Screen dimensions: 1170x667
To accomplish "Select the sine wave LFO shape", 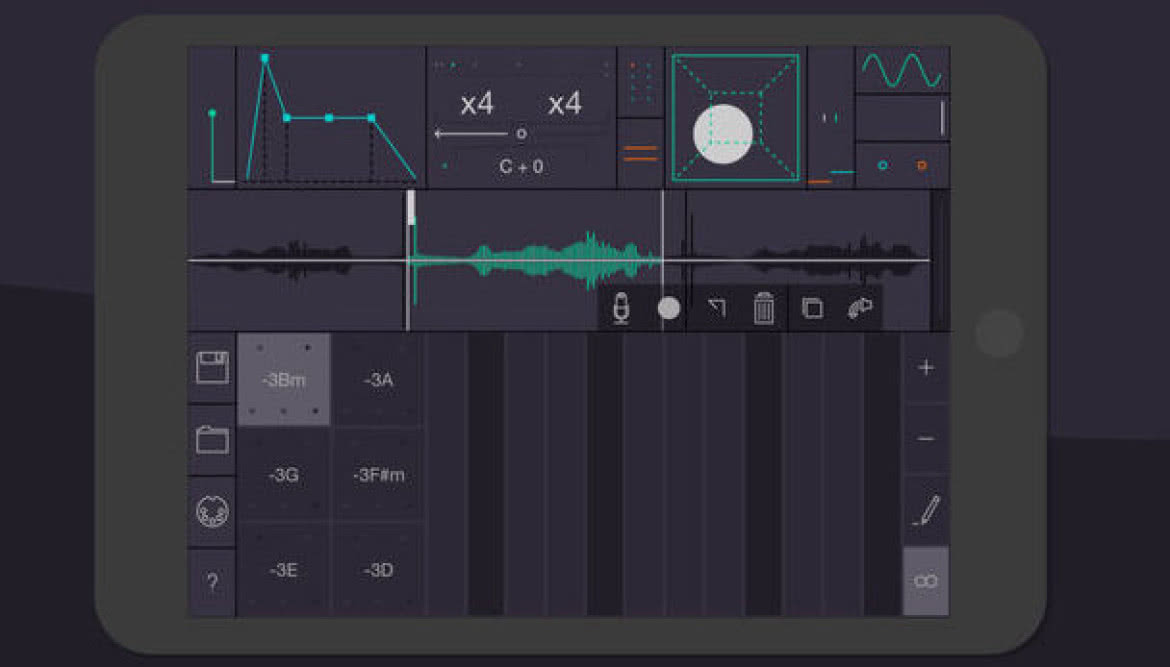I will click(901, 69).
